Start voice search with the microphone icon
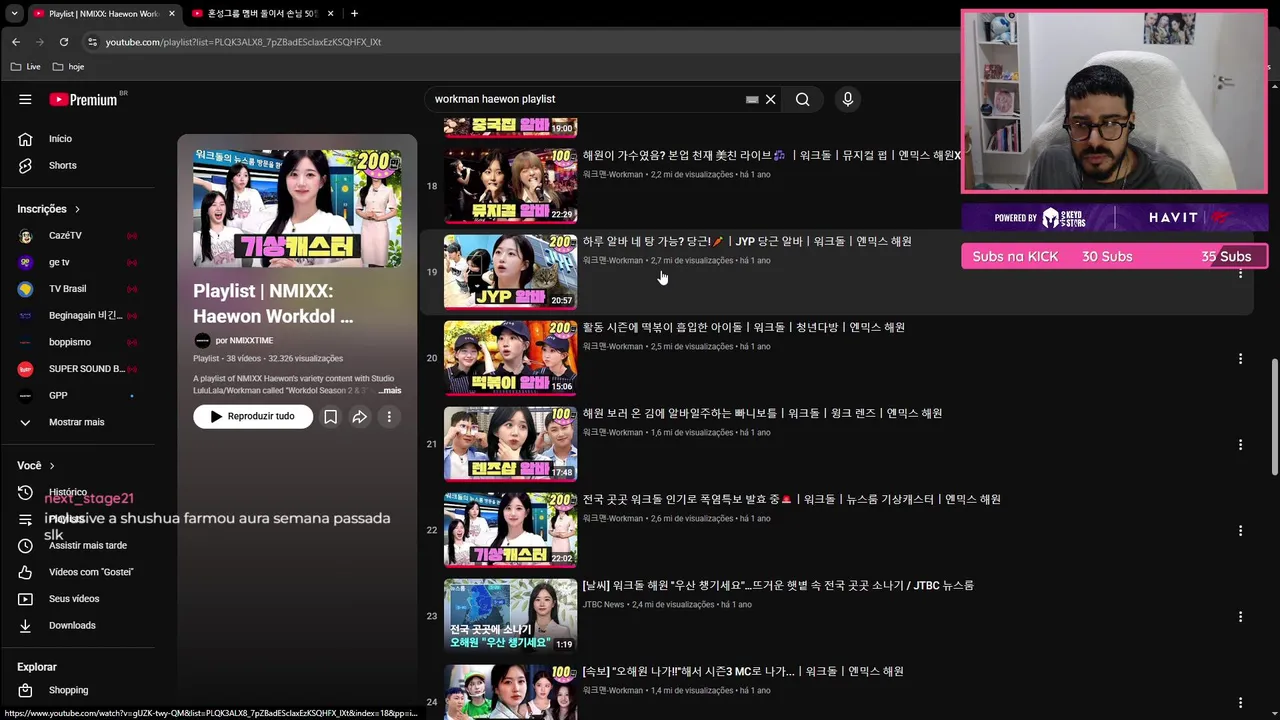Image resolution: width=1280 pixels, height=720 pixels. coord(847,99)
